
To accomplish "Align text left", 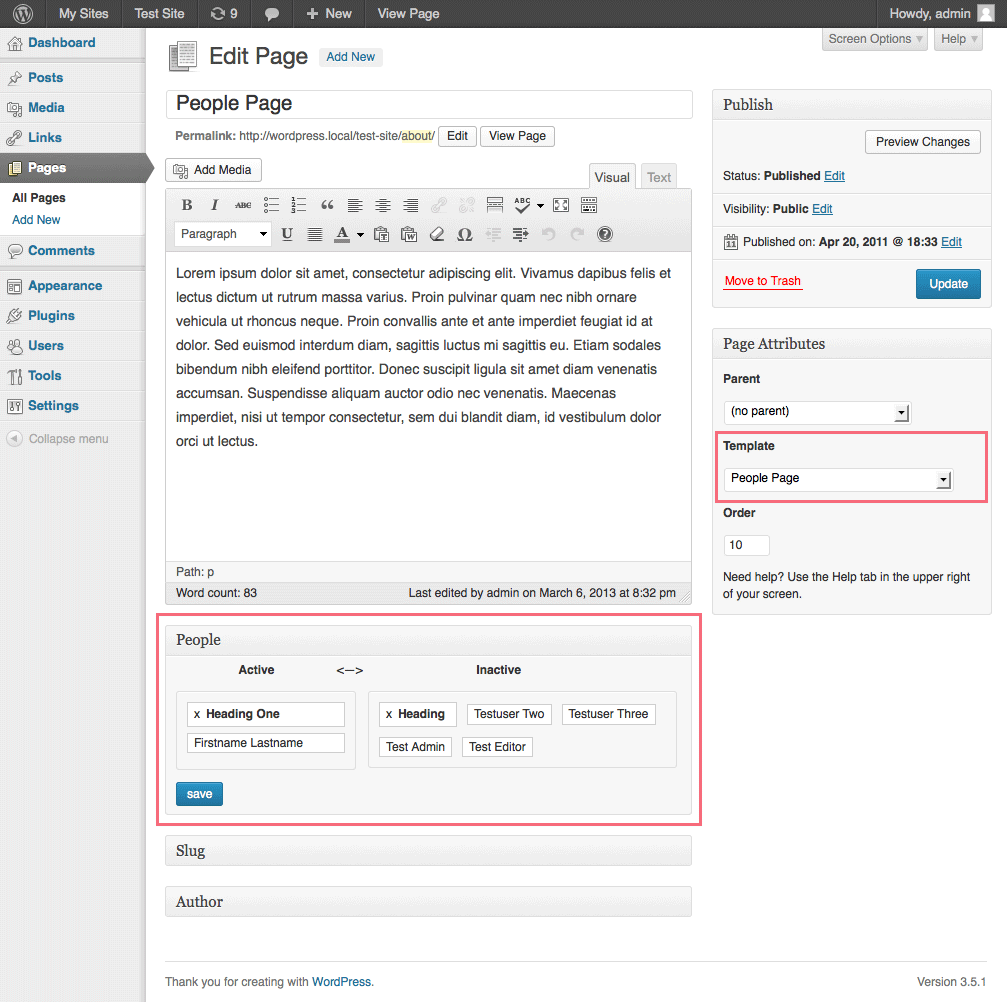I will click(355, 205).
